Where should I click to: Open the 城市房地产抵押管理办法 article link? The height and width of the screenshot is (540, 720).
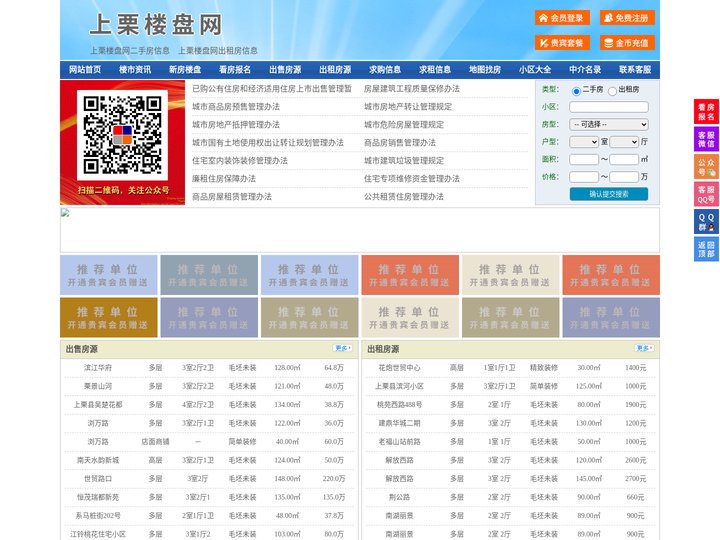(236, 124)
